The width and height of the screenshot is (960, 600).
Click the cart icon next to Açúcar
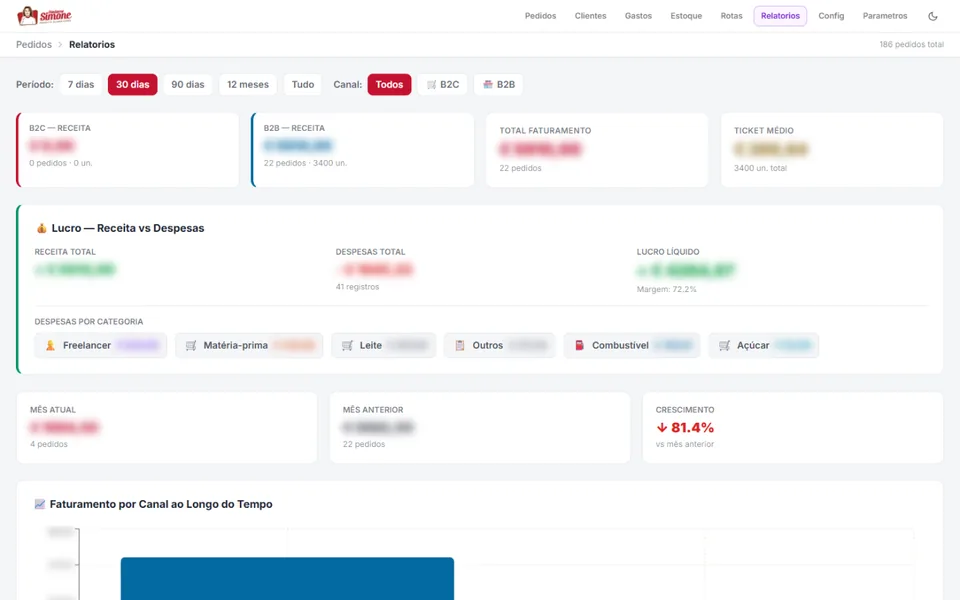click(724, 345)
